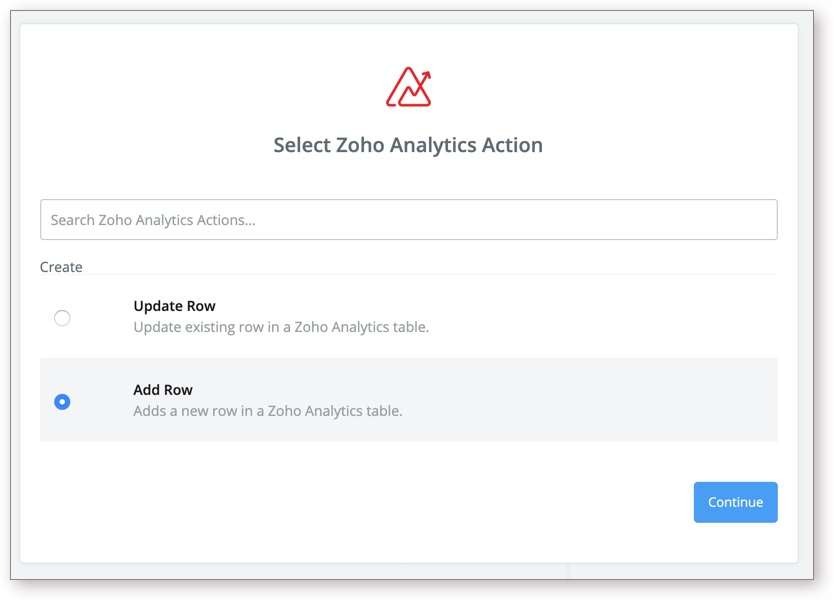This screenshot has width=834, height=600.
Task: Click the "Select Zoho Analytics Action" heading
Action: click(x=408, y=145)
